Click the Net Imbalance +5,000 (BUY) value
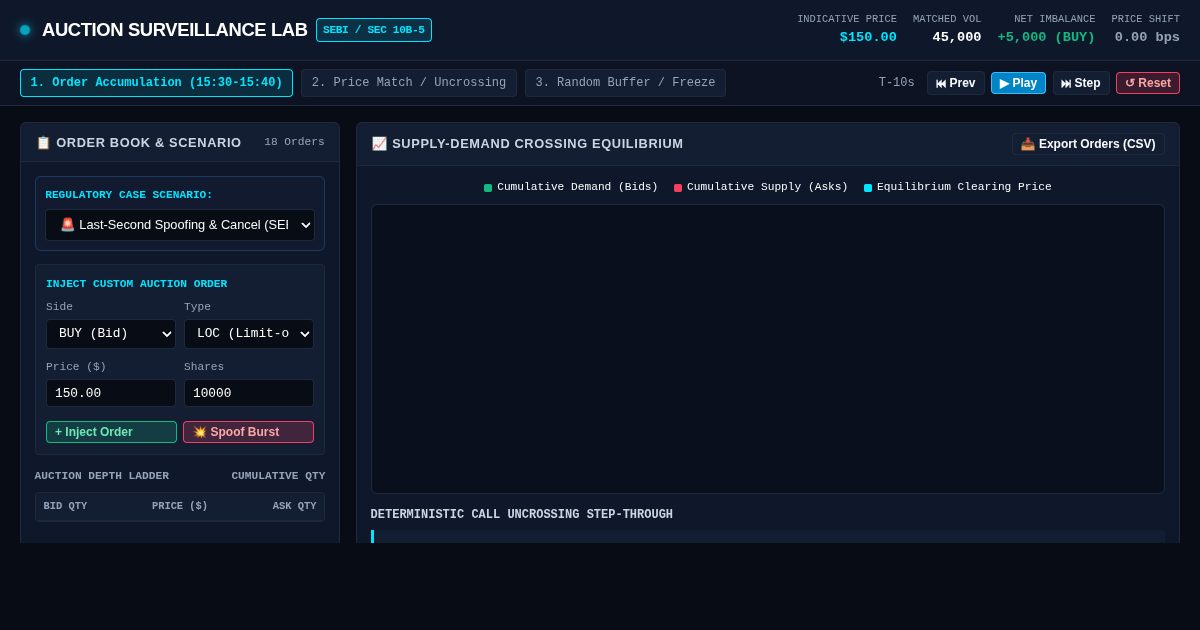The height and width of the screenshot is (630, 1200). pyautogui.click(x=1046, y=37)
